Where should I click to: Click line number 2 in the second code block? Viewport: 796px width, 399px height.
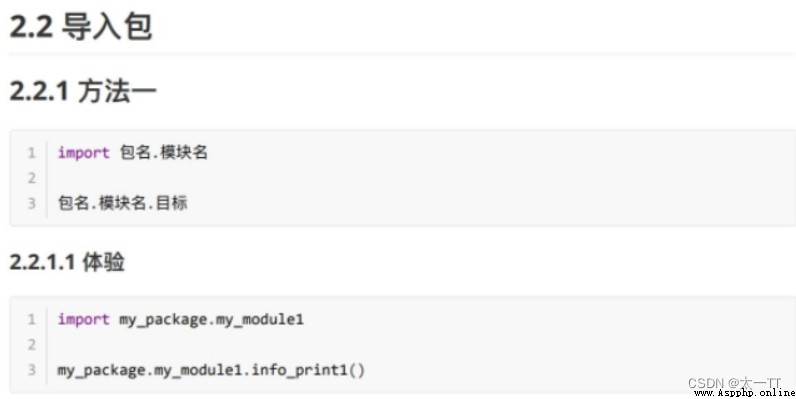tap(31, 344)
